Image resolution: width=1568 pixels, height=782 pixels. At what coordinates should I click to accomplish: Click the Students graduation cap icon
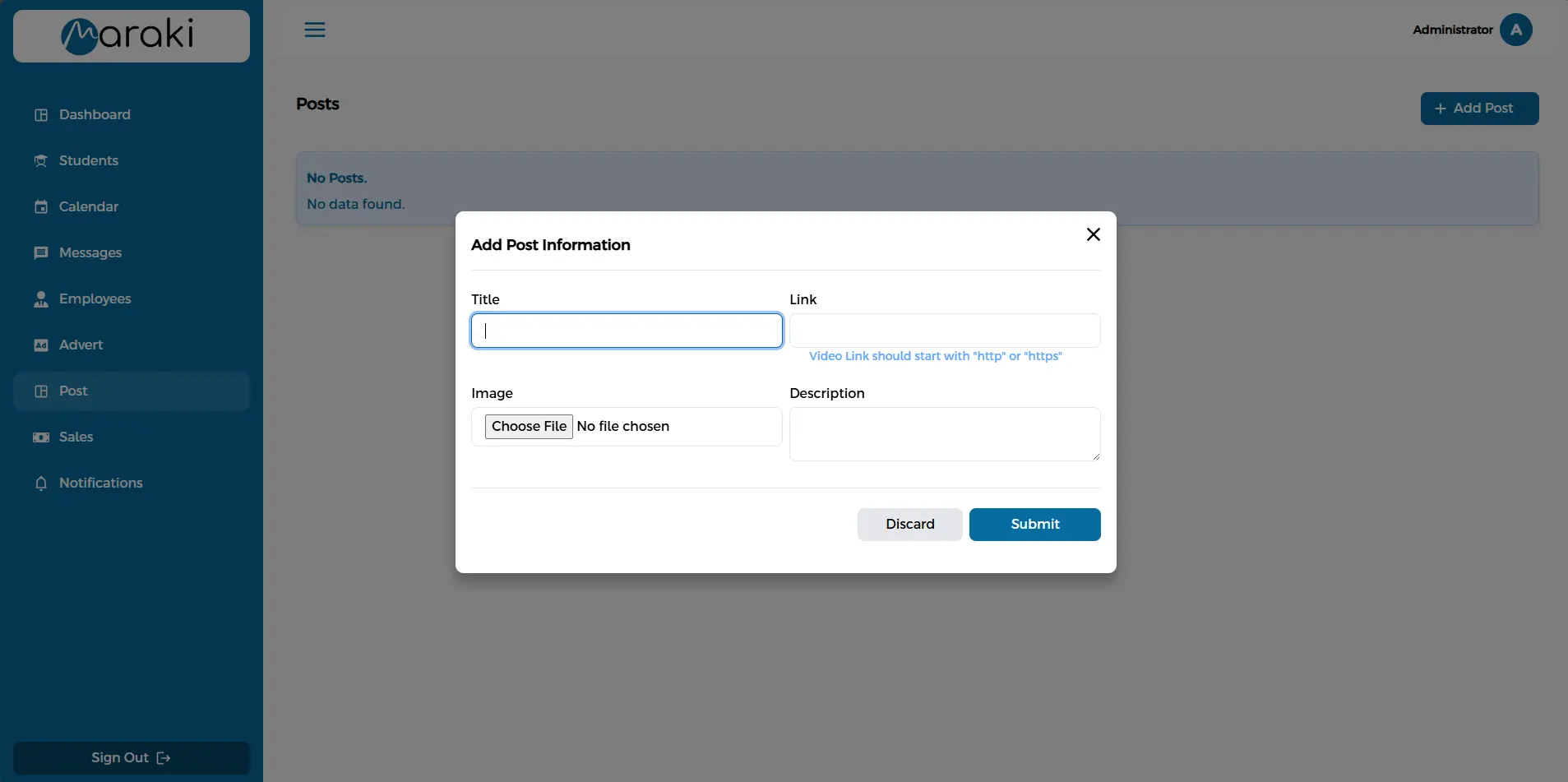point(41,161)
